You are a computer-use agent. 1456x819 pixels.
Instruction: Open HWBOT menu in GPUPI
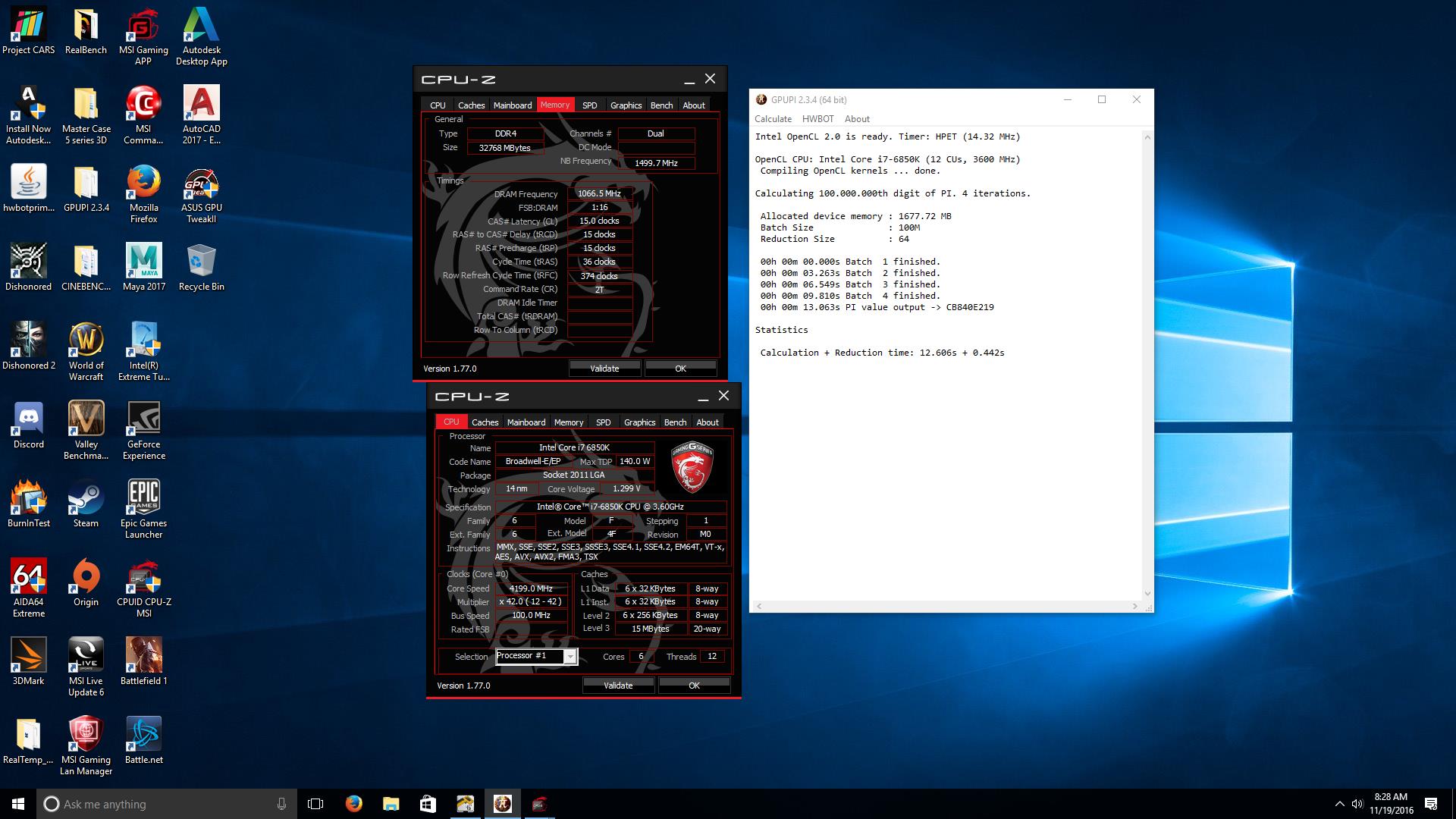coord(817,119)
